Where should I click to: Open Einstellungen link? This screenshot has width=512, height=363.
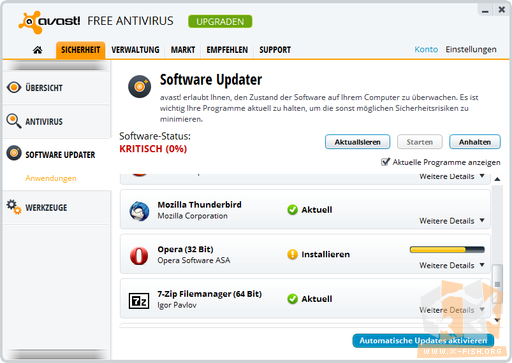coord(471,49)
